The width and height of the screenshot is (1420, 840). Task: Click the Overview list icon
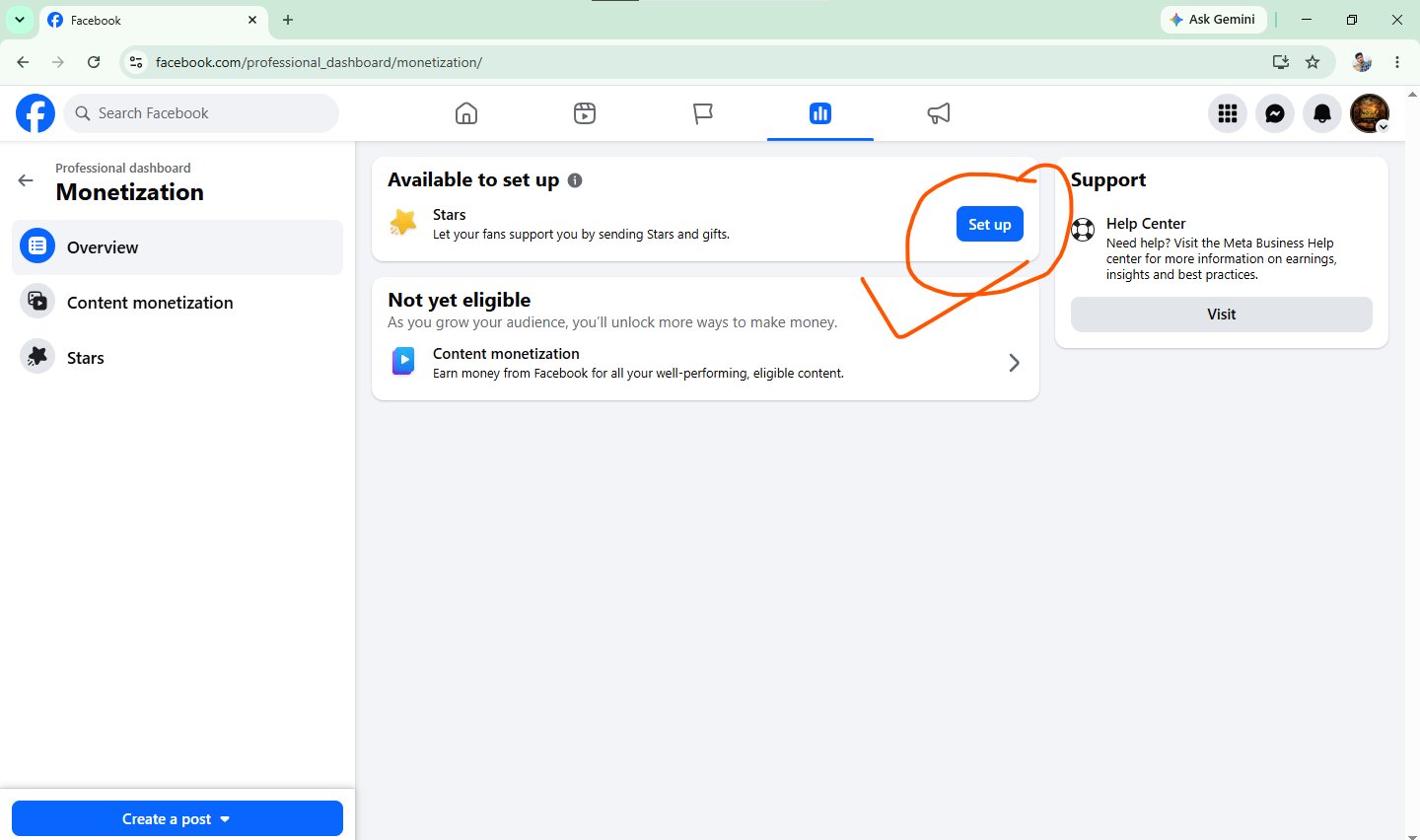(37, 246)
